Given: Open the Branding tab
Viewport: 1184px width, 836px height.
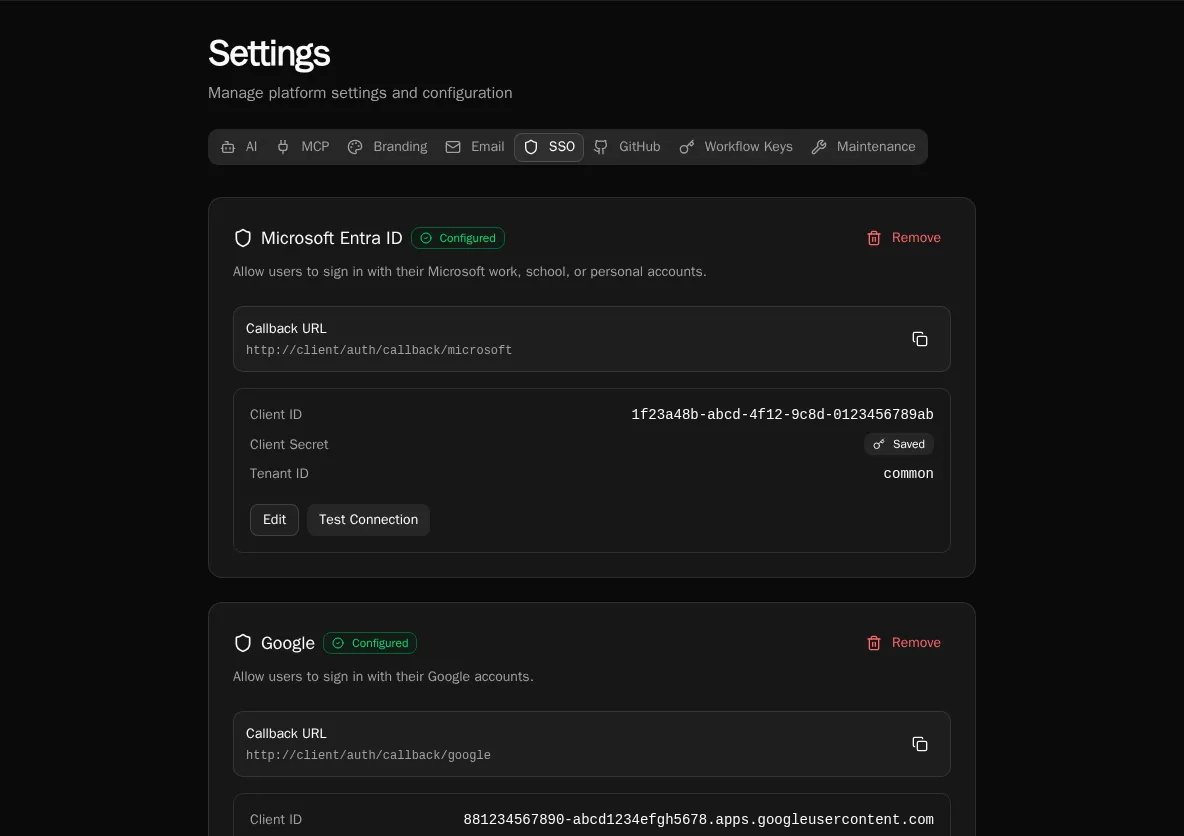Looking at the screenshot, I should pos(387,147).
